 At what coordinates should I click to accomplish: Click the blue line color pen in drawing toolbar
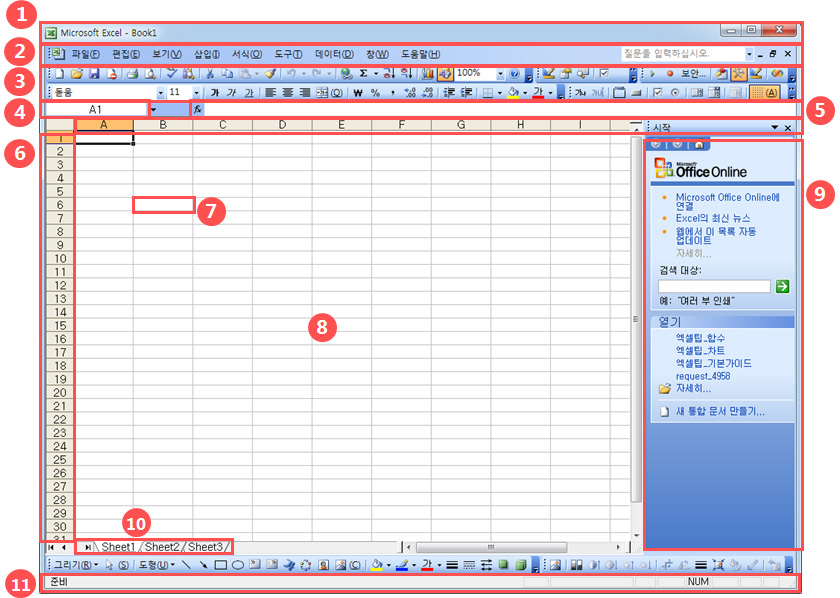tap(402, 565)
